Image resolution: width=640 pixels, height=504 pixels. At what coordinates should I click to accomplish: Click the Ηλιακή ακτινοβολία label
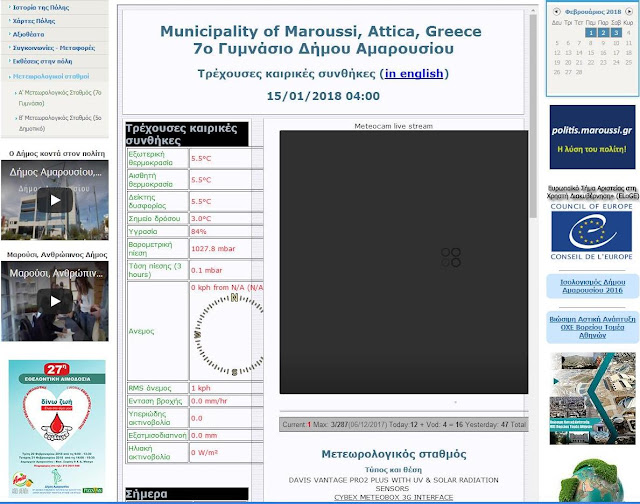(149, 453)
